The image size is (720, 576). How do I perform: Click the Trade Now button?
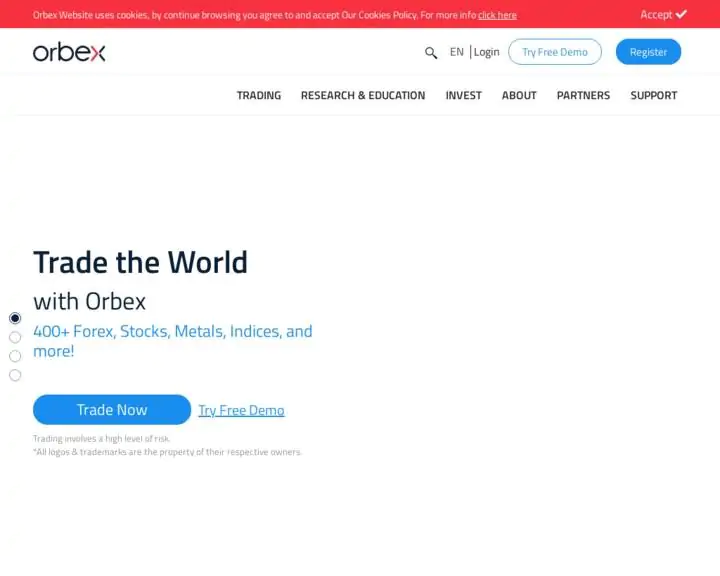pos(112,410)
